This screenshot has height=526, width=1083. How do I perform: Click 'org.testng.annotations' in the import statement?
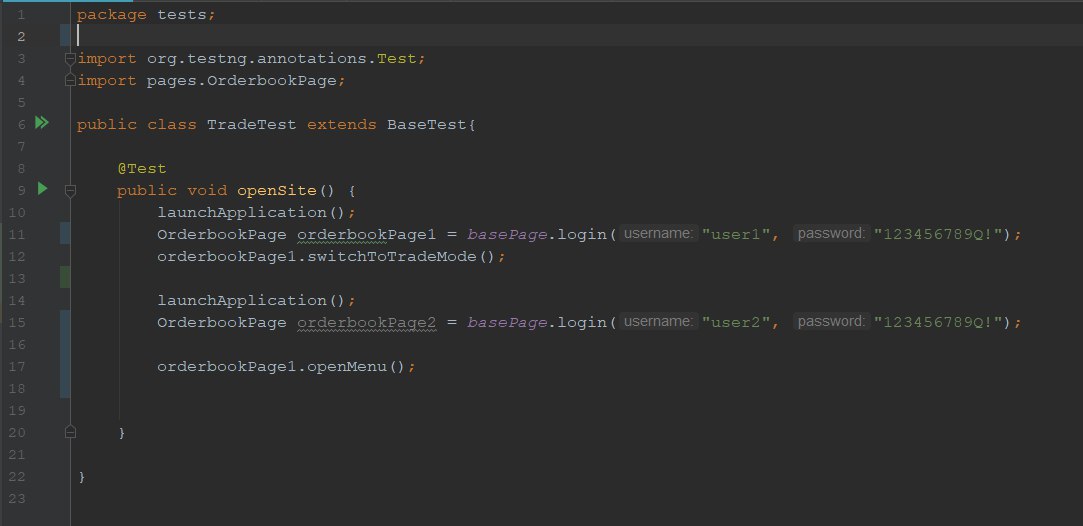click(x=256, y=59)
